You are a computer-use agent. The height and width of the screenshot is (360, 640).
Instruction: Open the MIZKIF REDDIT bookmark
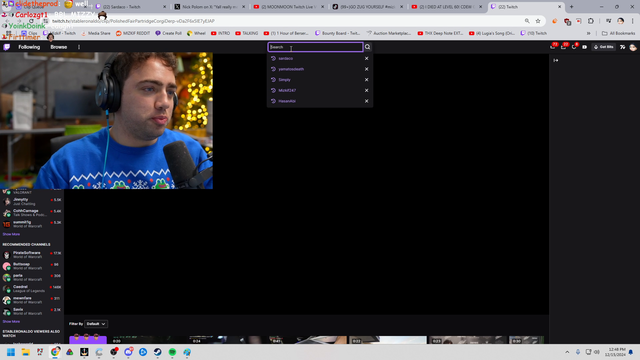(x=133, y=33)
